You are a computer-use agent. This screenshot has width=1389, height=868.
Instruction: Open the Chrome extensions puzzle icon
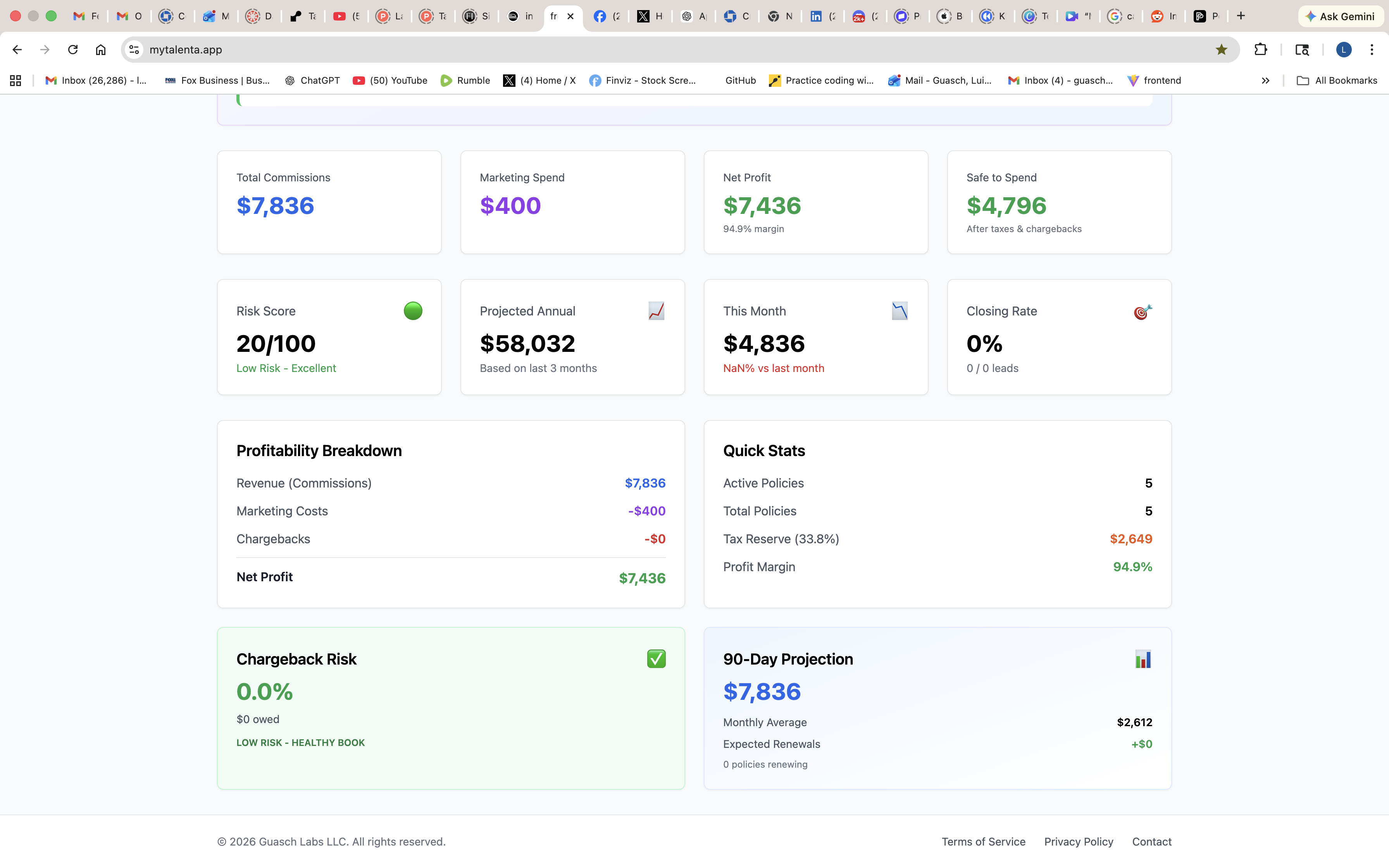1260,50
